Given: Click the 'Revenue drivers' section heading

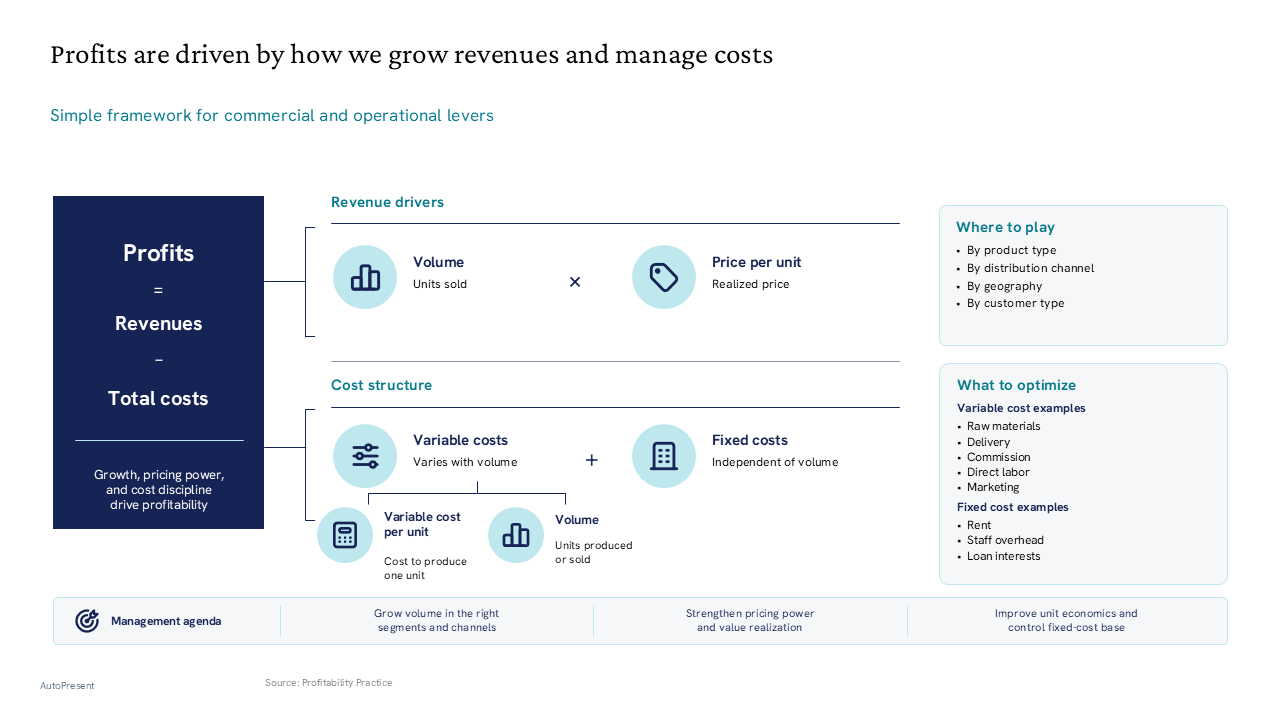Looking at the screenshot, I should tap(387, 202).
